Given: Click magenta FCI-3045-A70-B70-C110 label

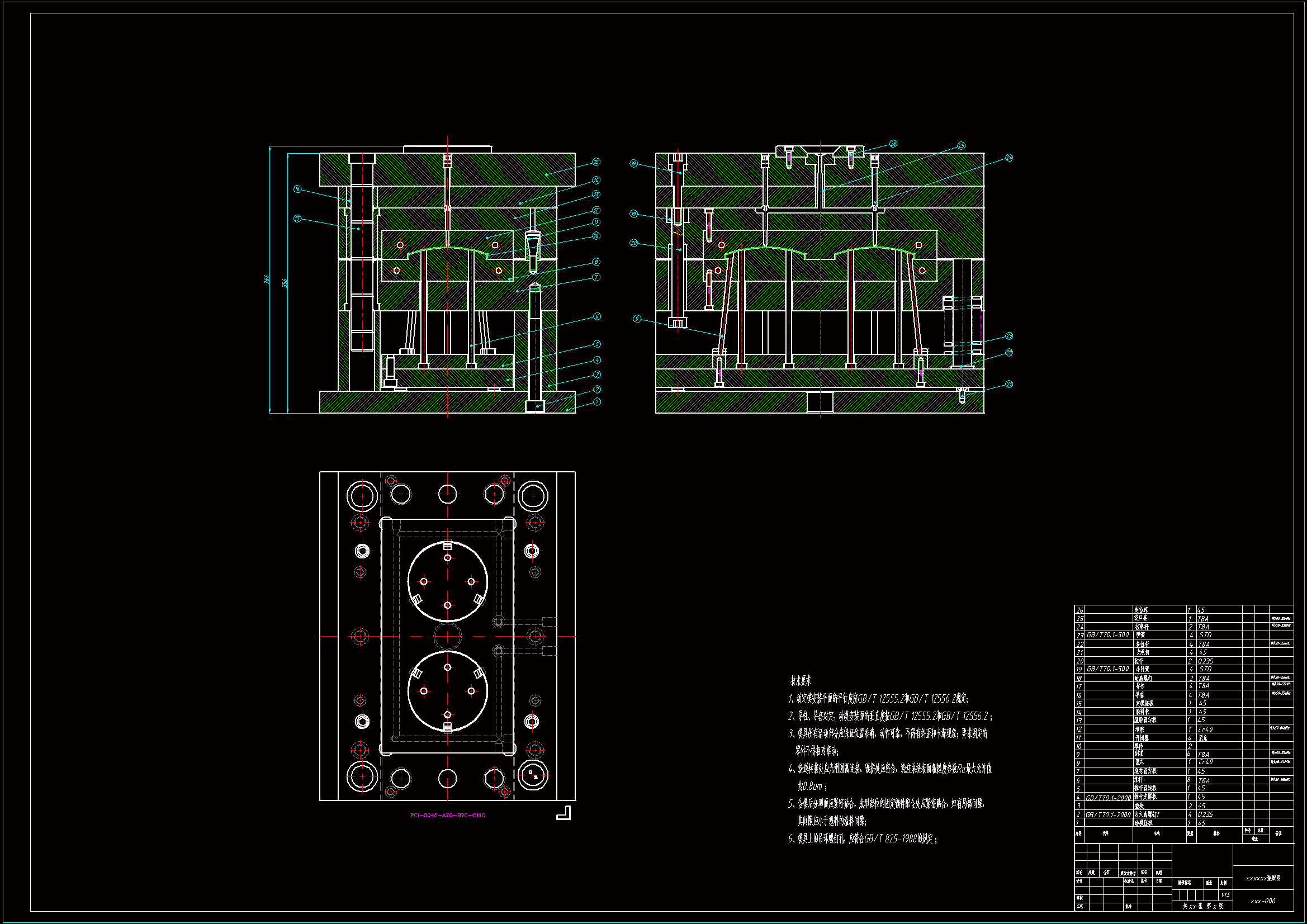Looking at the screenshot, I should (447, 815).
